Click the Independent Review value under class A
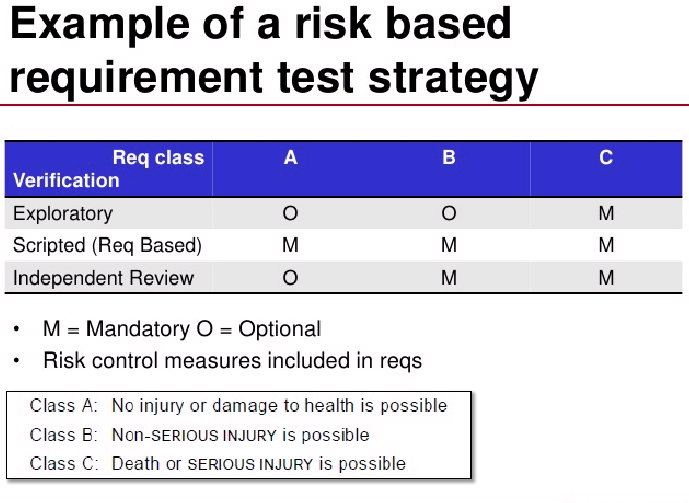The width and height of the screenshot is (689, 503). click(290, 278)
